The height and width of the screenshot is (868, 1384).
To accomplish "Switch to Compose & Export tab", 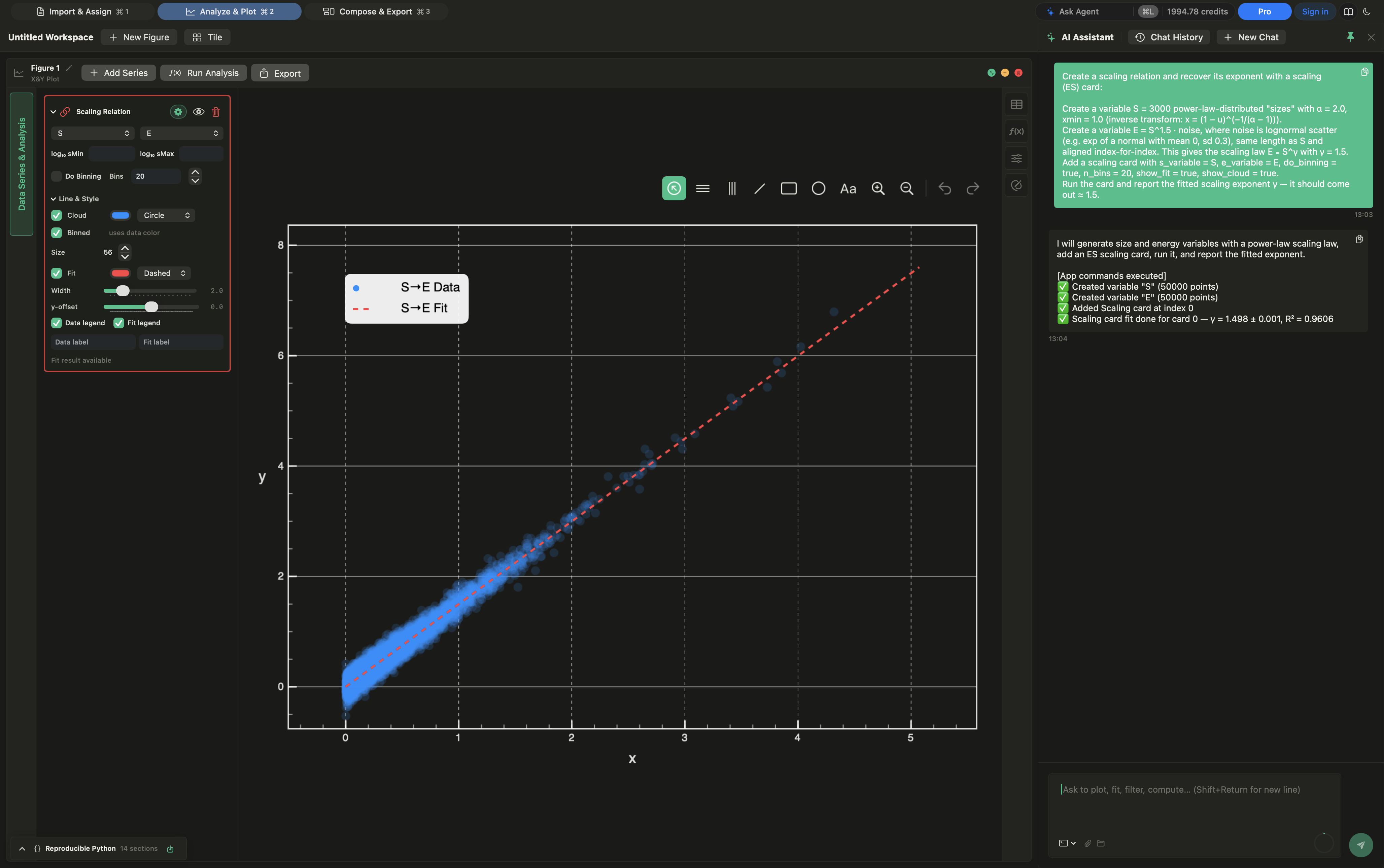I will point(376,11).
